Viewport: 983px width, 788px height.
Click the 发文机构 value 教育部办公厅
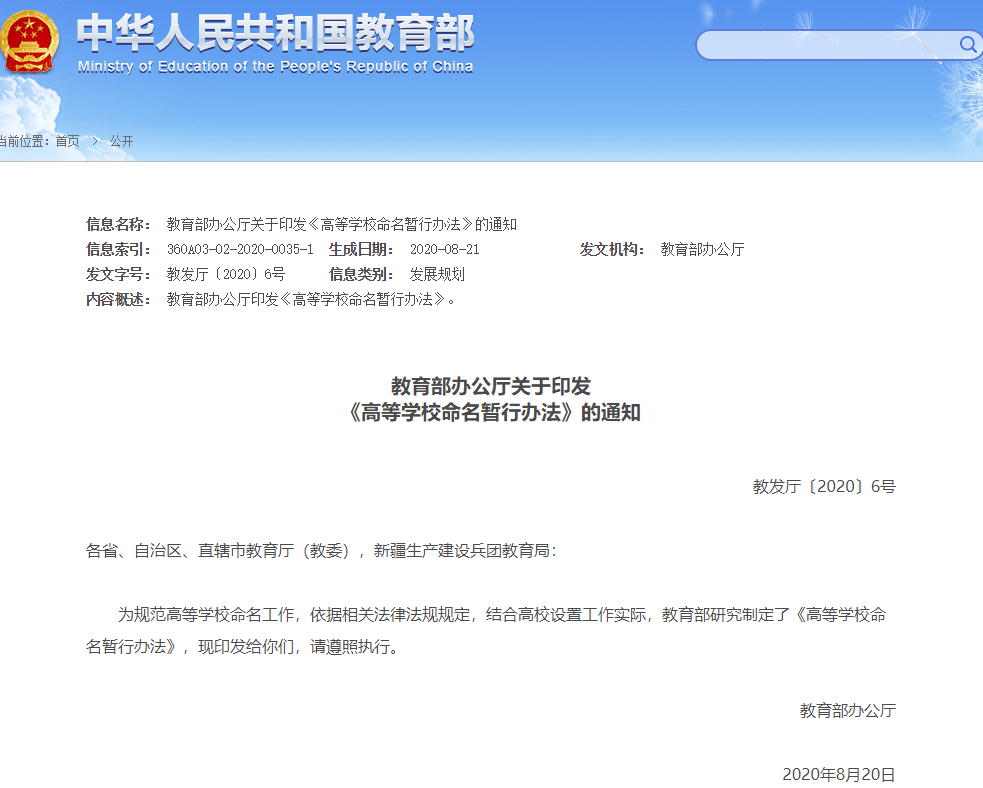[x=700, y=250]
